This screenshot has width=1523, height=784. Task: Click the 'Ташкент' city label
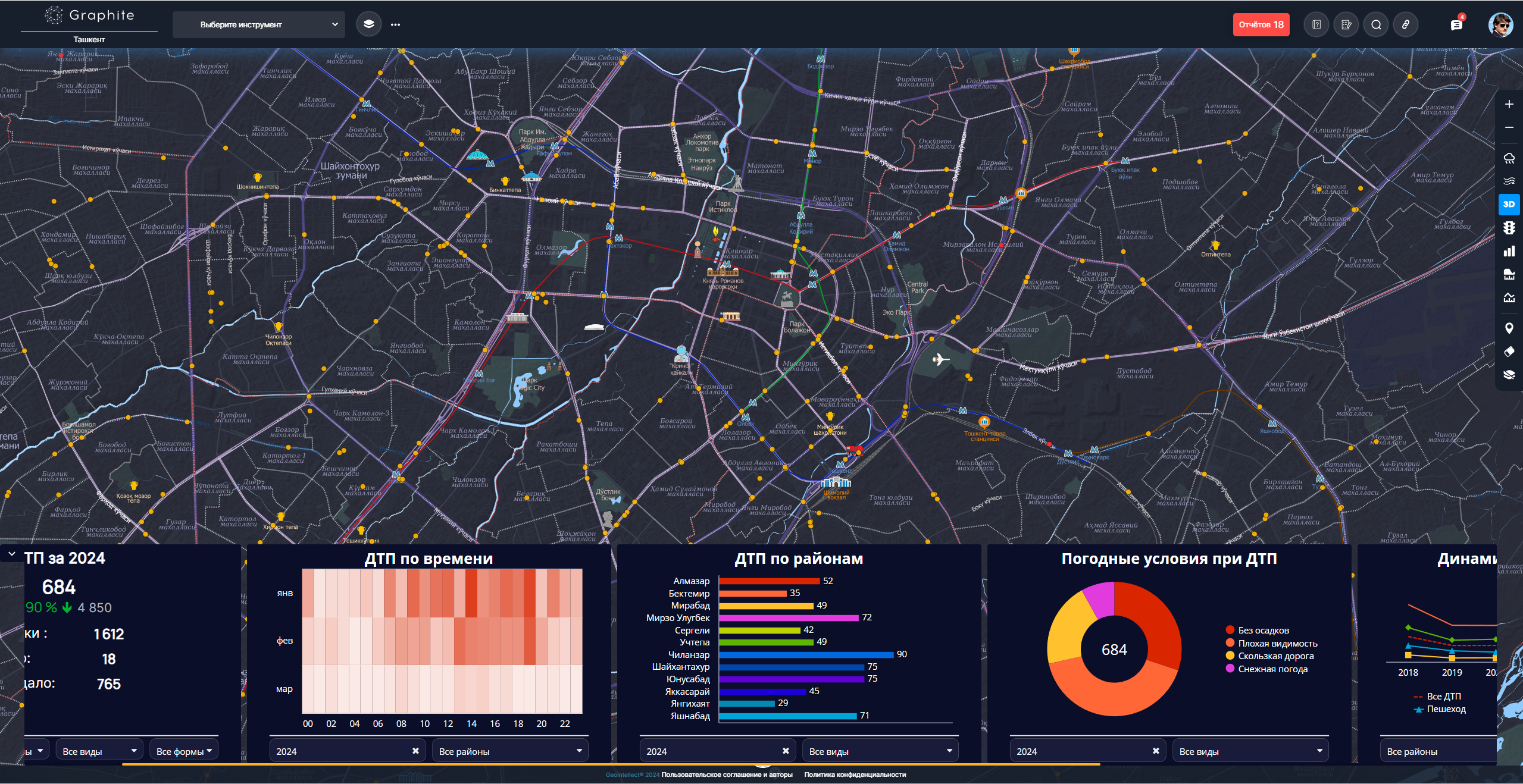pos(89,39)
